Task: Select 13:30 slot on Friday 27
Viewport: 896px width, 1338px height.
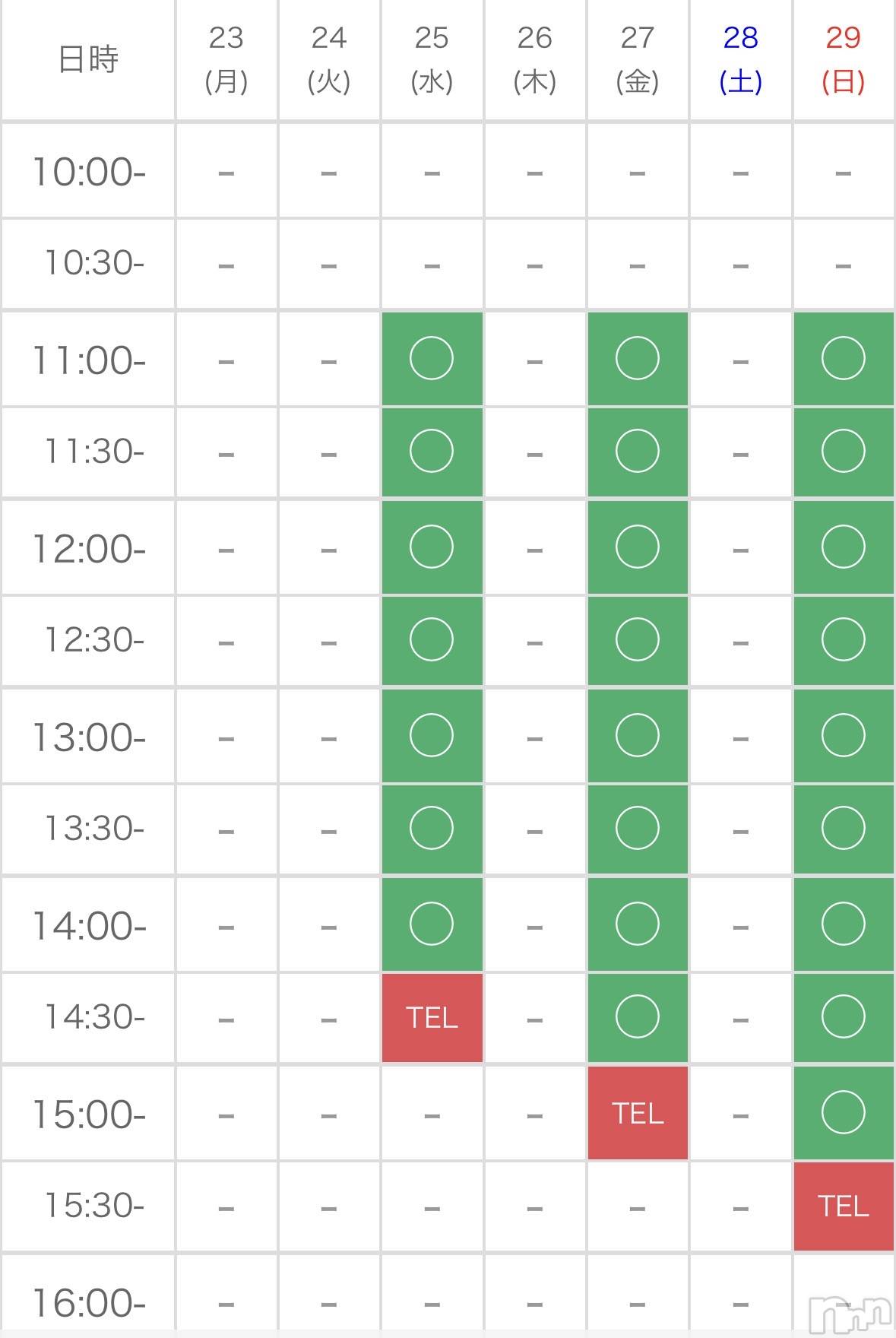Action: click(637, 829)
